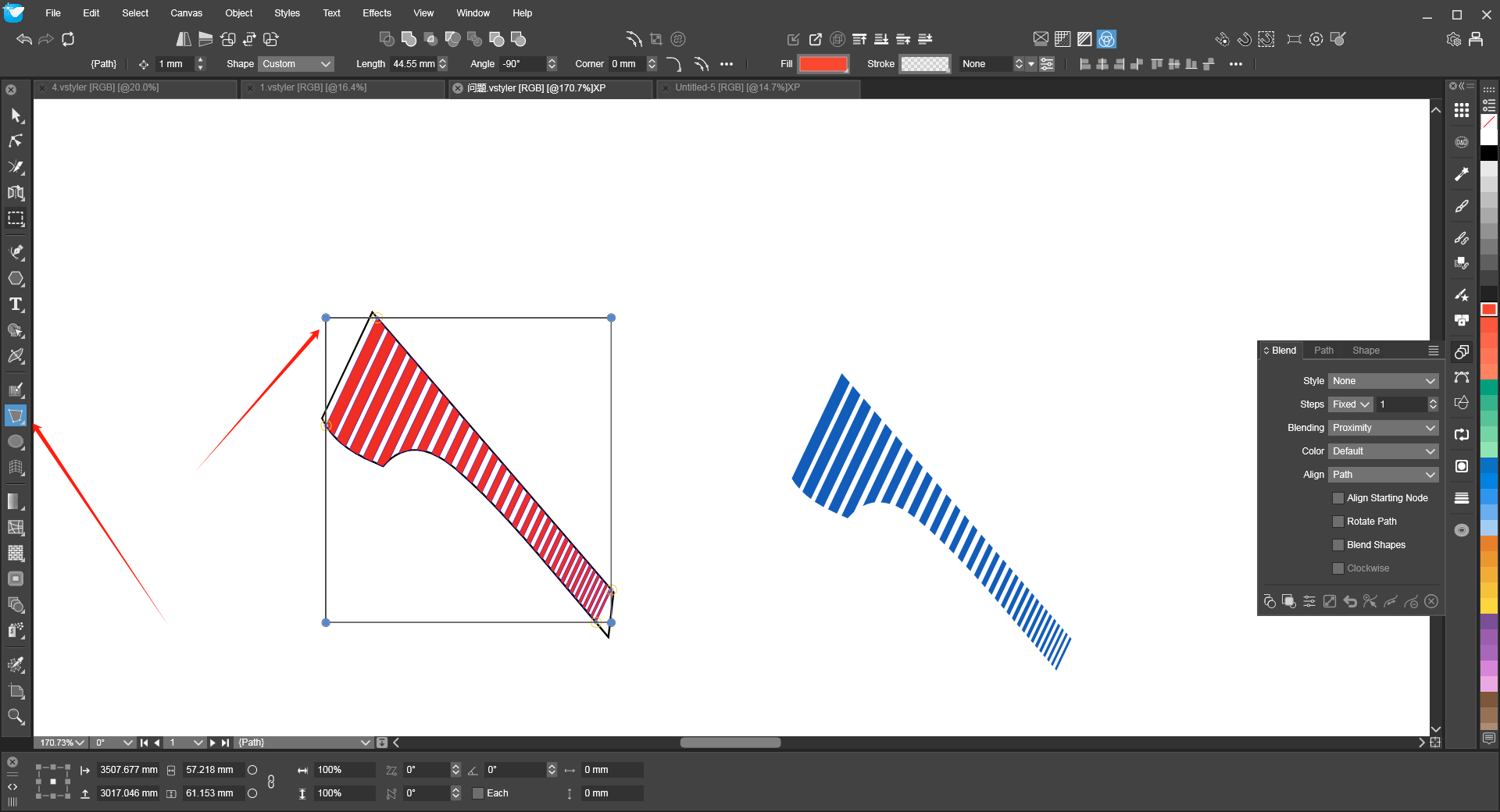The width and height of the screenshot is (1500, 812).
Task: Switch to the Untitled-5 document tab
Action: coord(737,87)
